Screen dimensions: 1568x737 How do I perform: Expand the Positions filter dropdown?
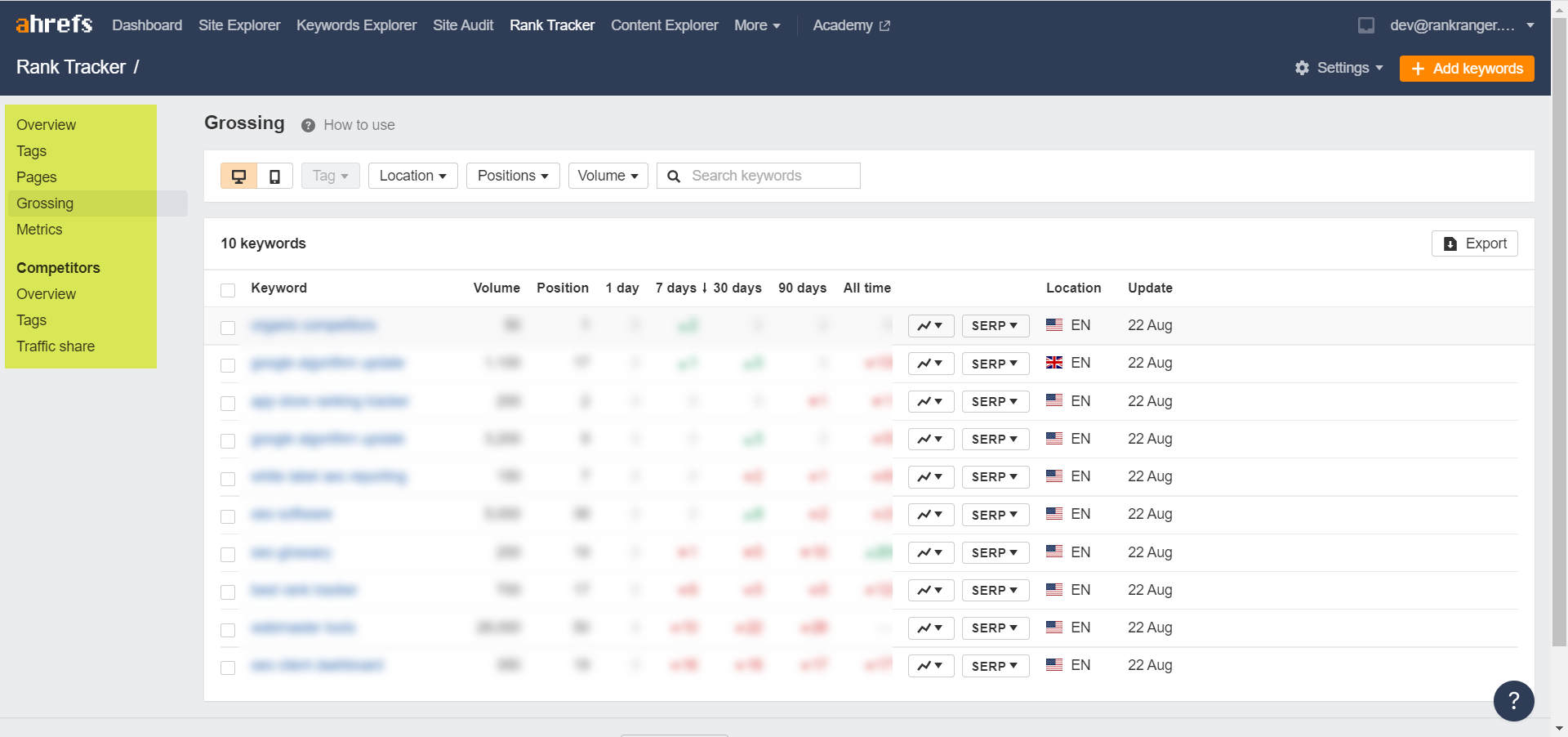pos(512,176)
